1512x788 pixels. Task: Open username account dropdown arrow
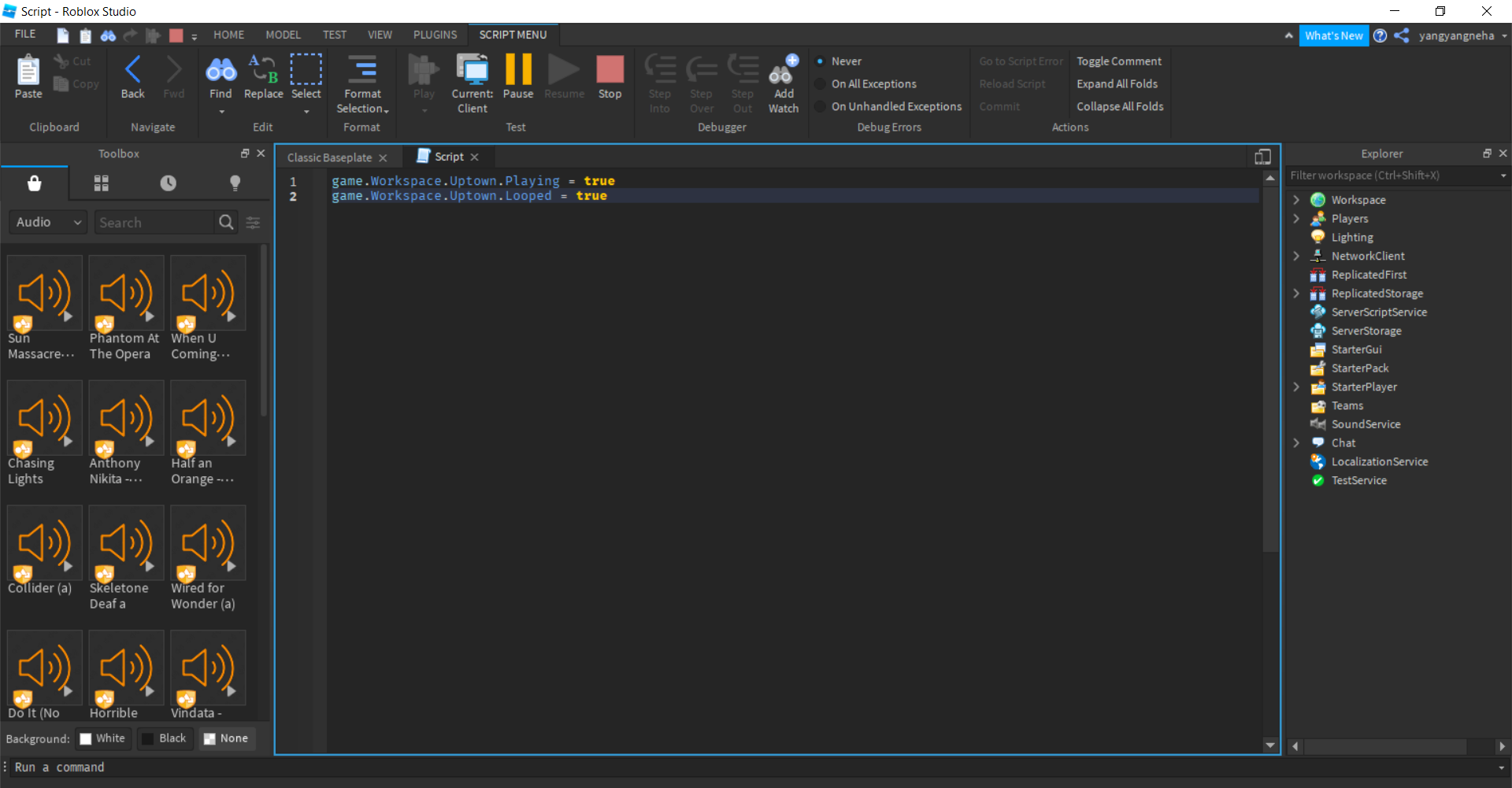pos(1504,35)
